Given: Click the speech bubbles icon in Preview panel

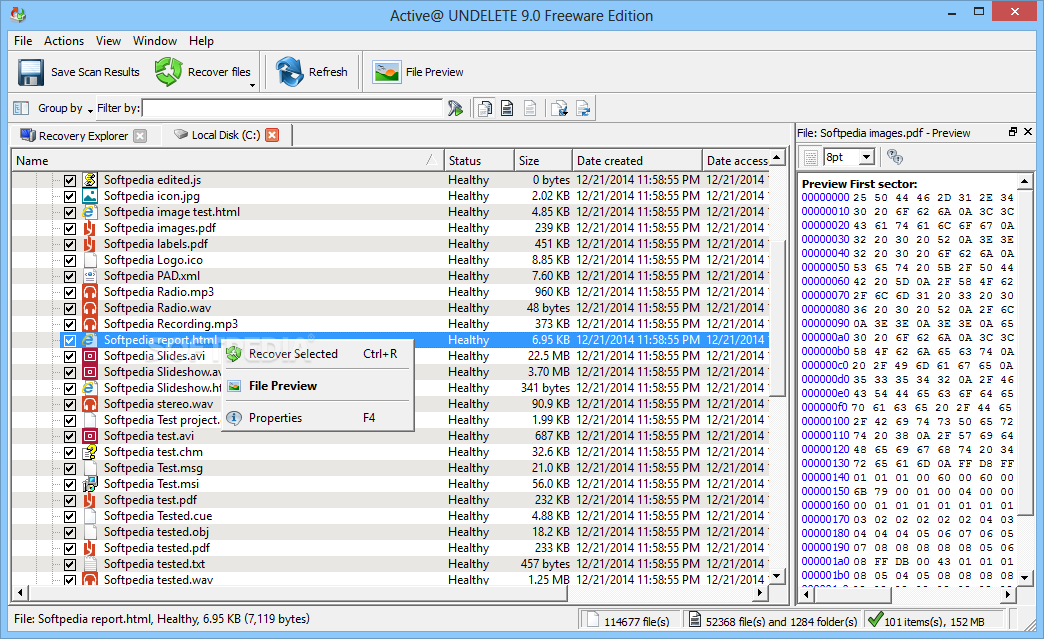Looking at the screenshot, I should [x=895, y=157].
